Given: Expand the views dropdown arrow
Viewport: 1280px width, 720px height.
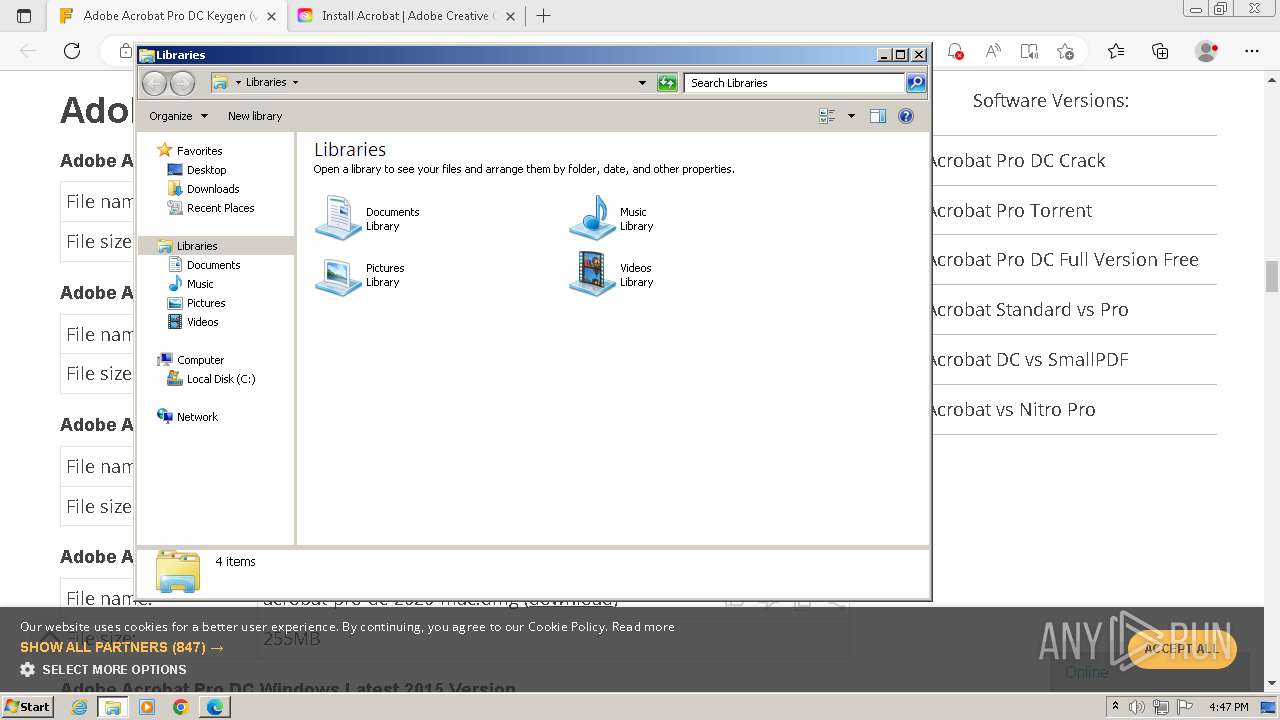Looking at the screenshot, I should tap(851, 116).
